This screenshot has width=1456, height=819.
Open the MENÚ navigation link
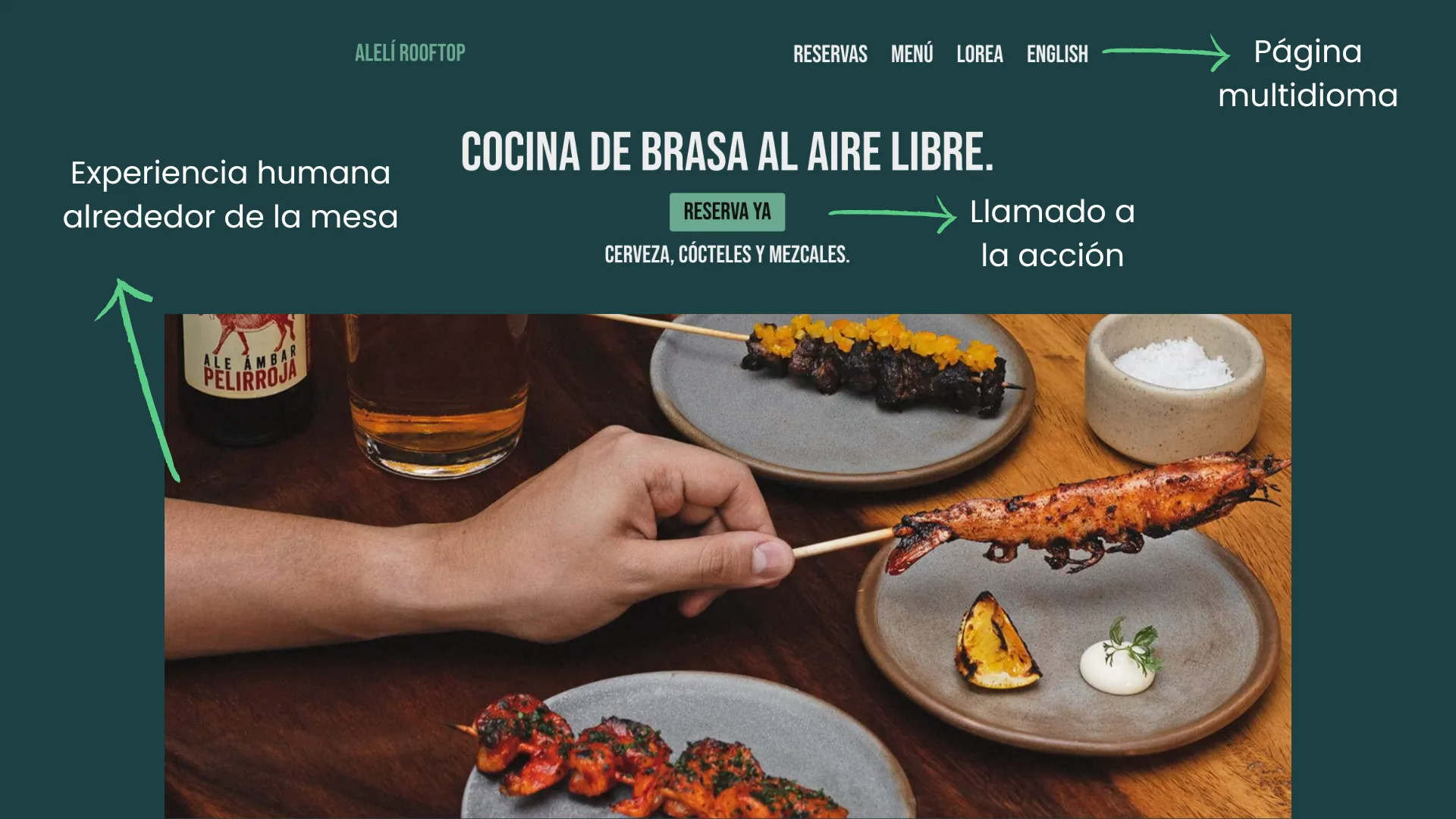(912, 54)
